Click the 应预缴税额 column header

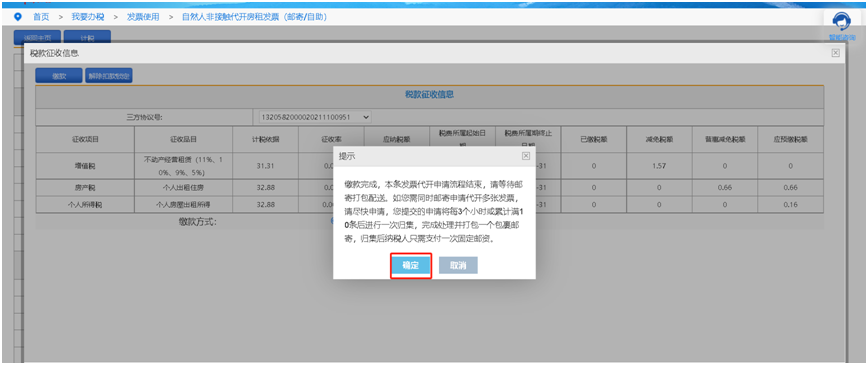point(790,139)
